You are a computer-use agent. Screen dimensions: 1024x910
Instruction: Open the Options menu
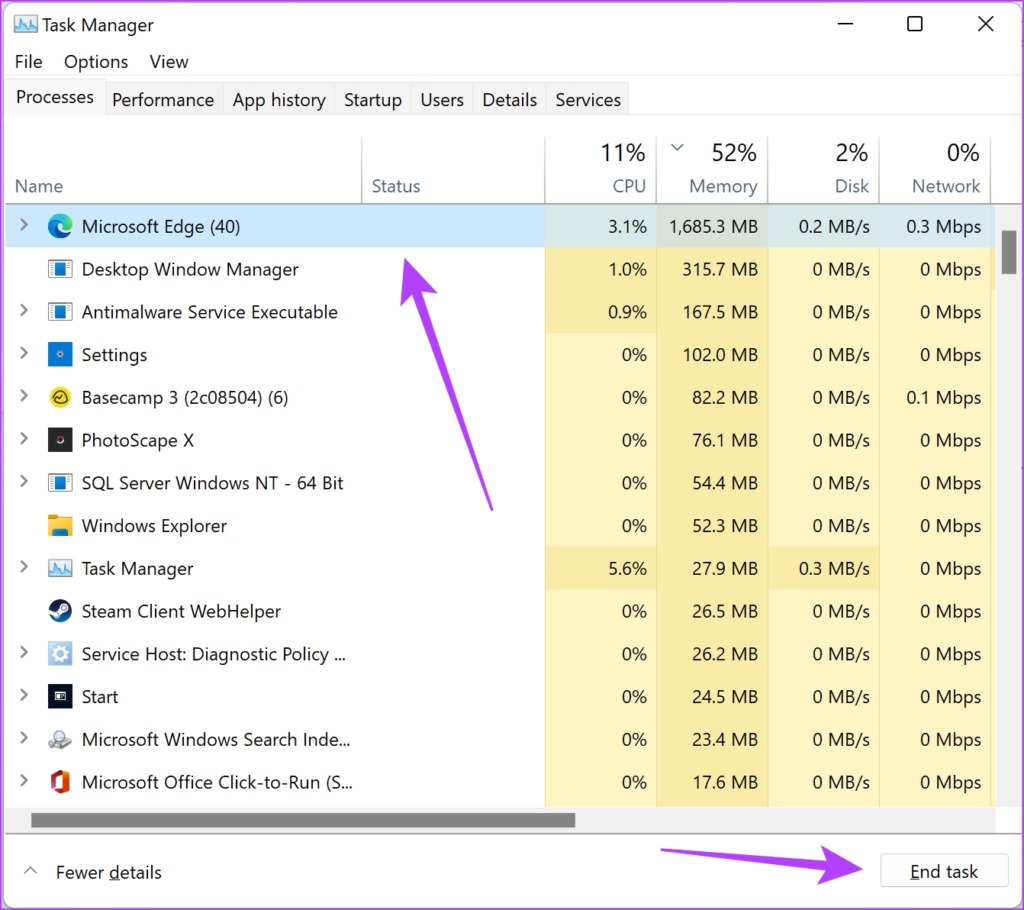pos(95,61)
